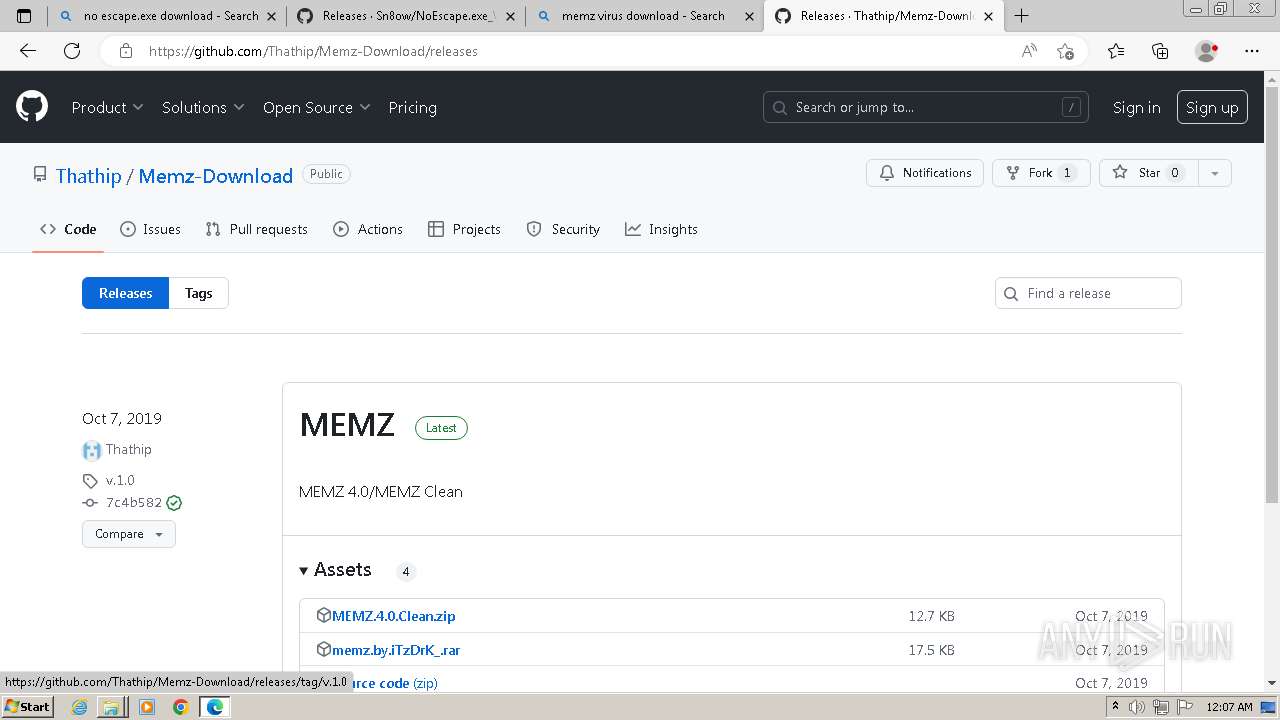Viewport: 1280px width, 720px height.
Task: Download MEMZ.4.0.Clean.zip asset
Action: (x=393, y=616)
